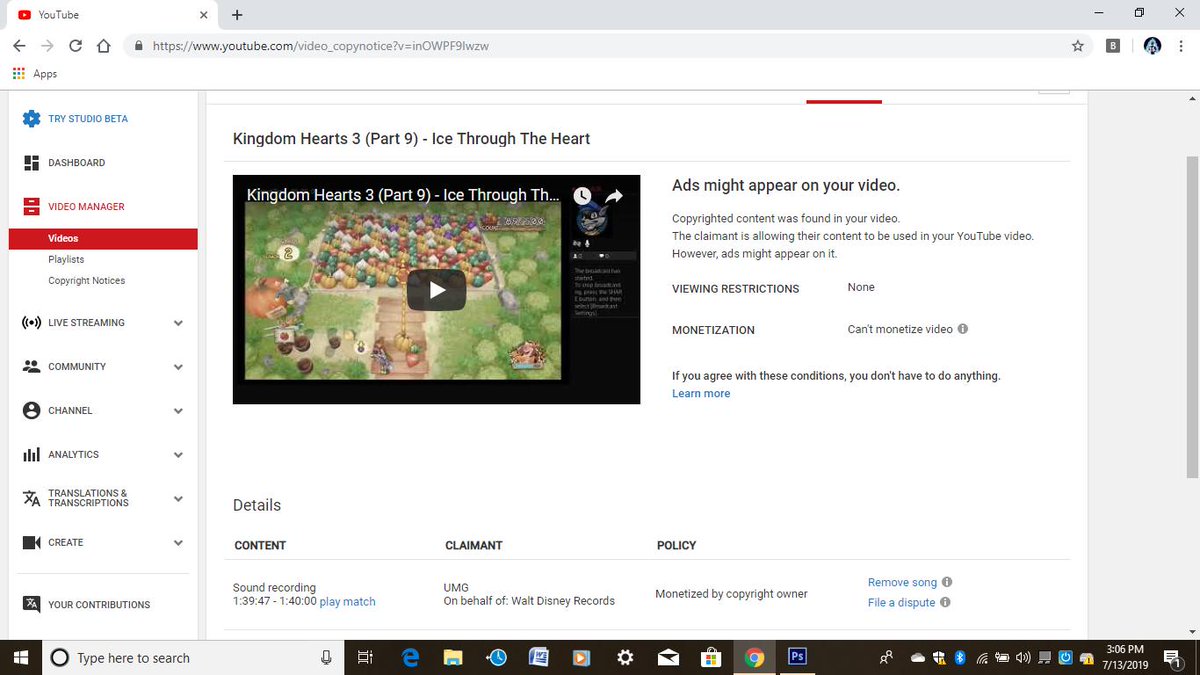Open Copyright Notices in sidebar
Viewport: 1200px width, 675px height.
(x=87, y=281)
